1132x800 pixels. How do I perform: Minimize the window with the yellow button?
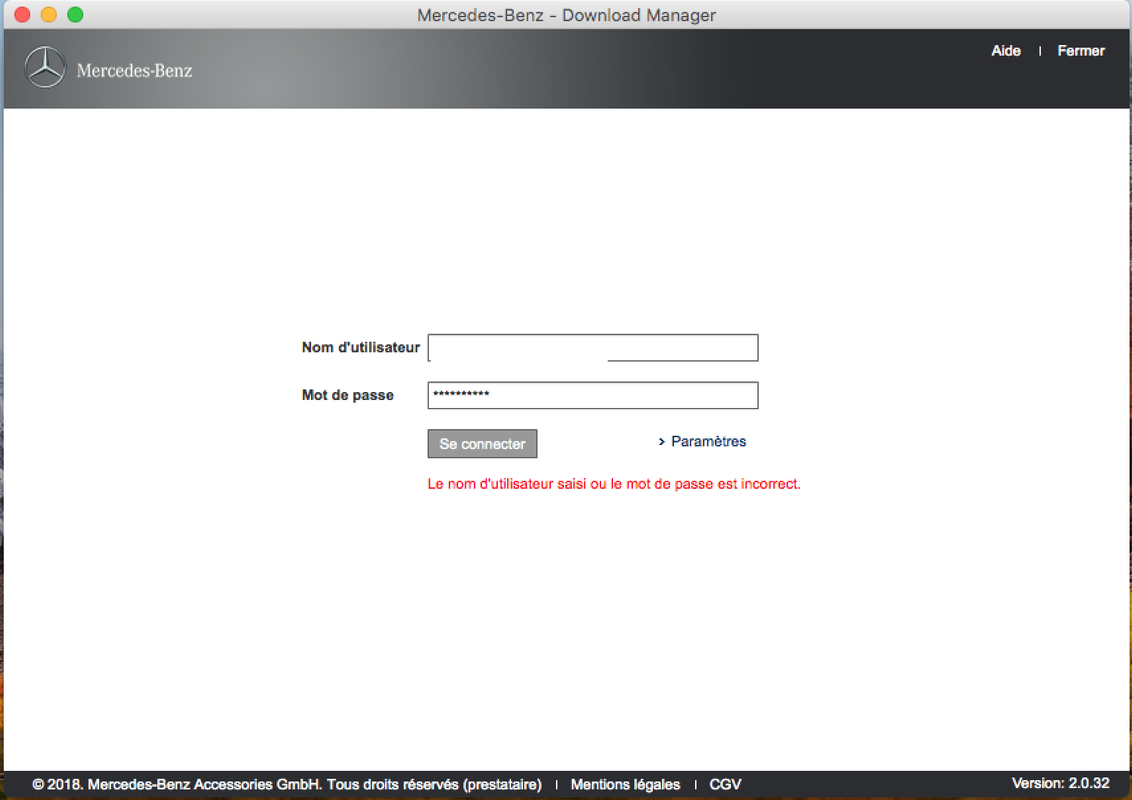[x=48, y=14]
